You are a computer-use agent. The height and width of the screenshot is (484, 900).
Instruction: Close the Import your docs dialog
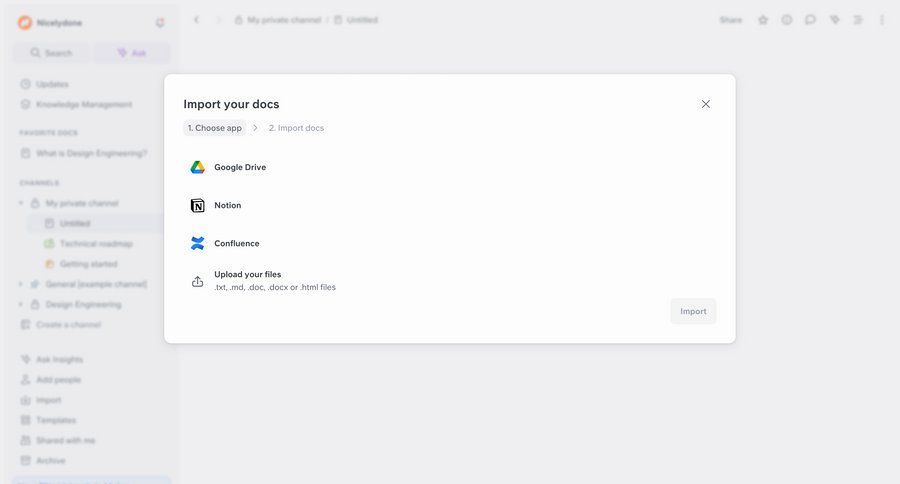tap(706, 104)
